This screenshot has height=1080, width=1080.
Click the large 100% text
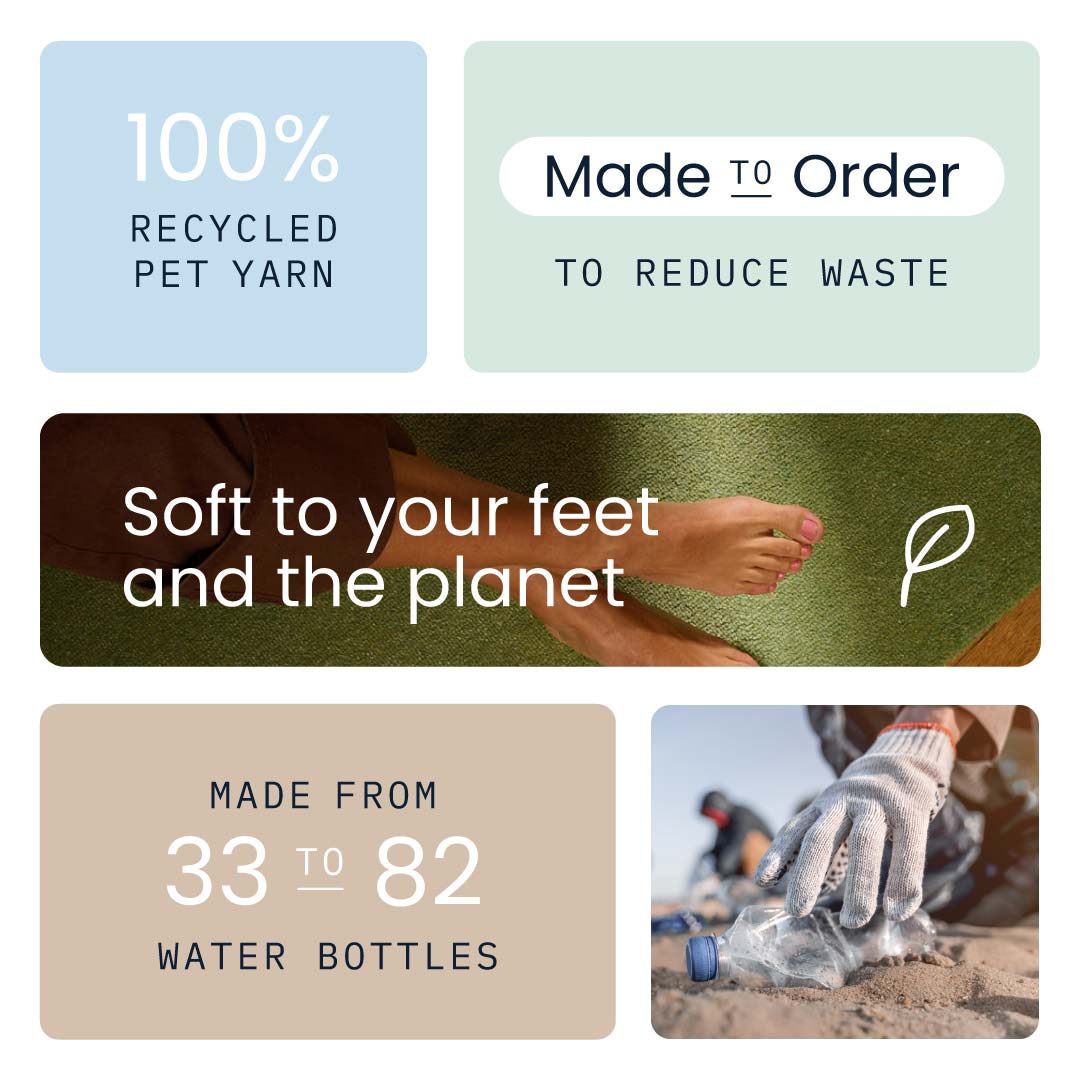(x=233, y=149)
